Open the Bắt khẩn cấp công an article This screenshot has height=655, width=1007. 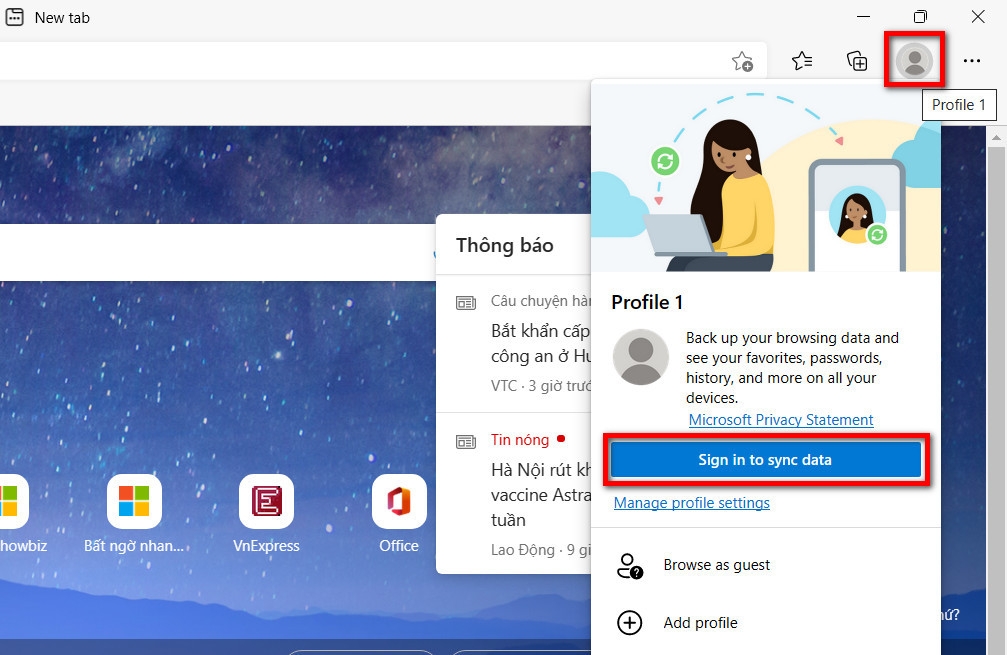[540, 343]
